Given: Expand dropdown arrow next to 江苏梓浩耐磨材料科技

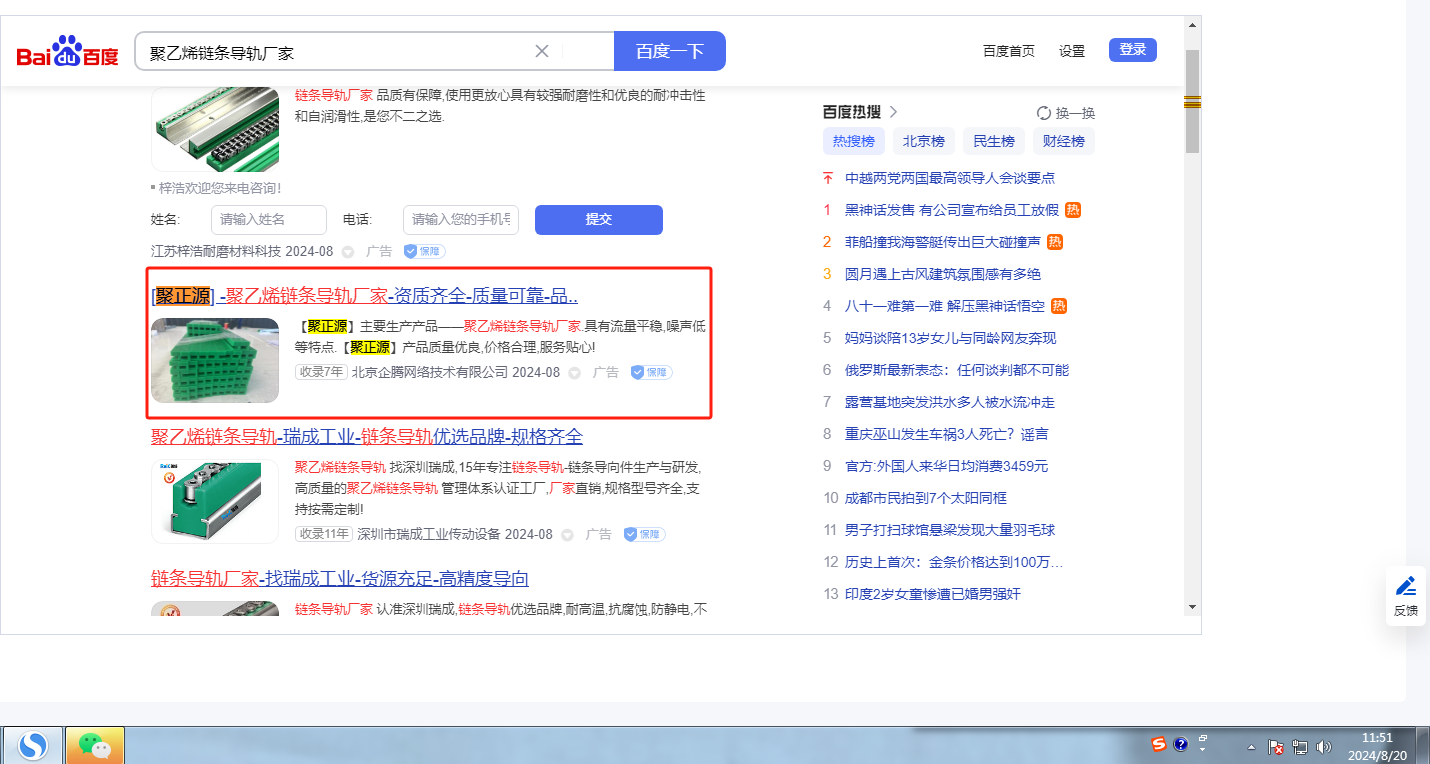Looking at the screenshot, I should (x=348, y=252).
